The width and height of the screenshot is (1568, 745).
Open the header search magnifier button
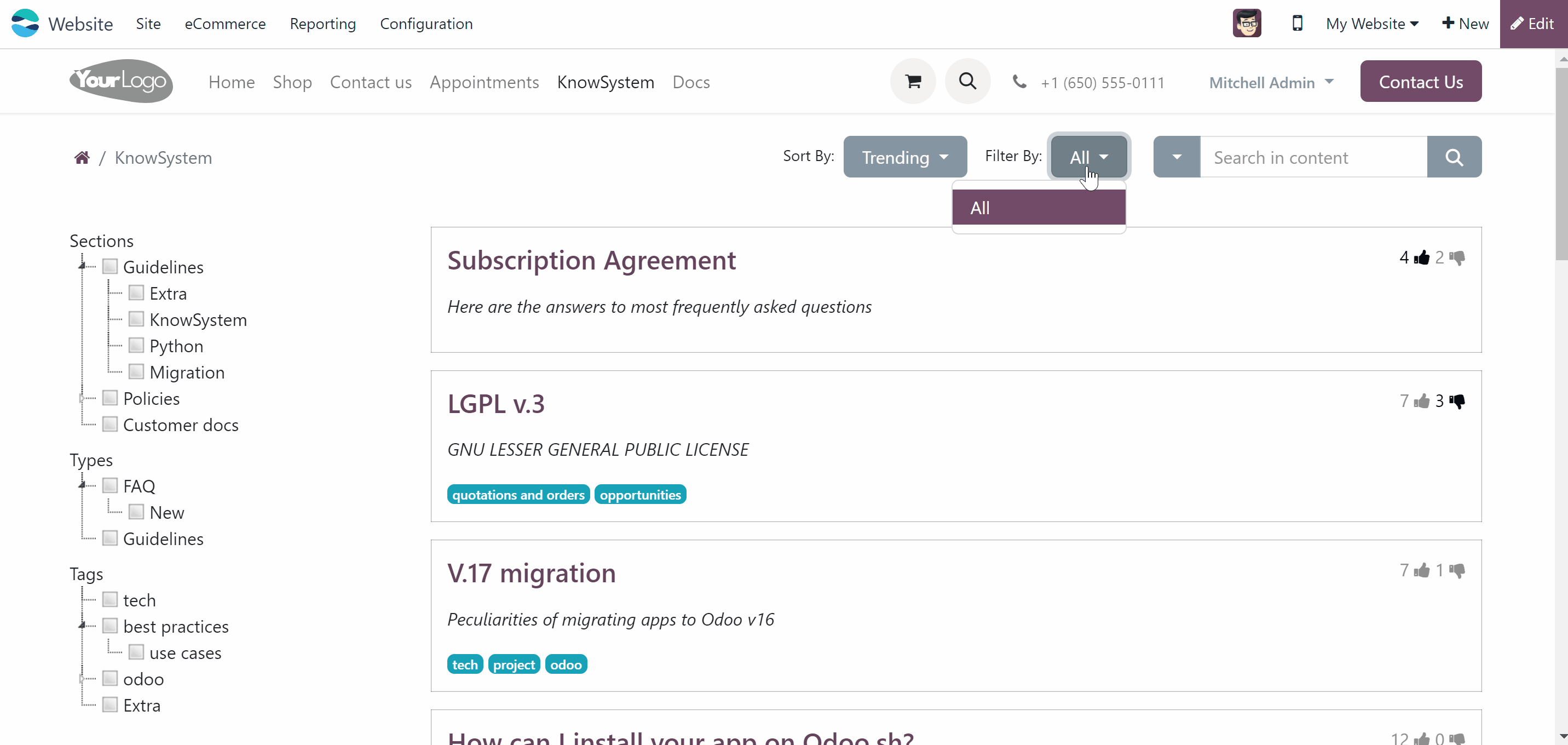point(968,81)
